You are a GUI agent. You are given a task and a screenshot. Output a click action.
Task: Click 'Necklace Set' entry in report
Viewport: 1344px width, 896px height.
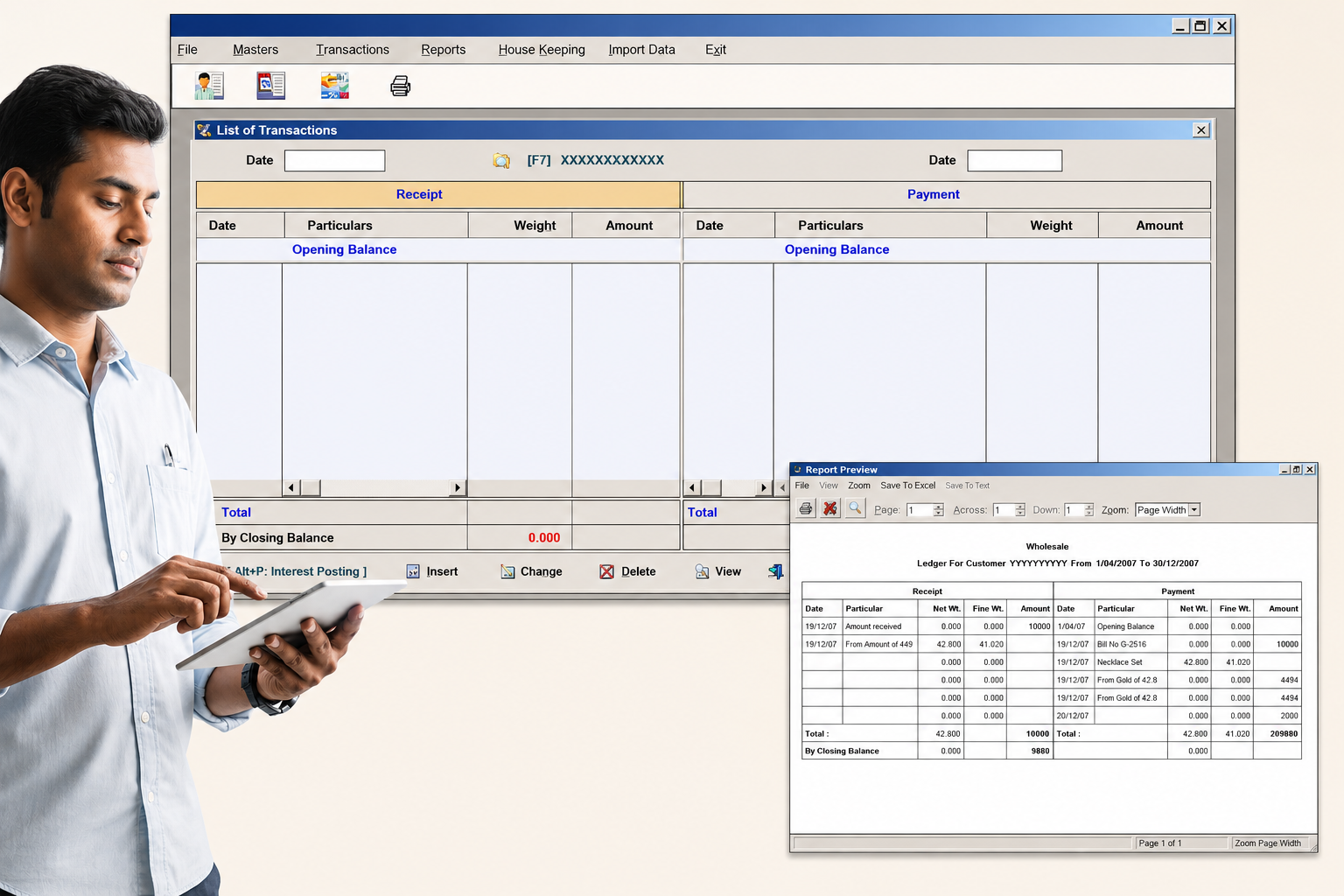pos(1120,662)
